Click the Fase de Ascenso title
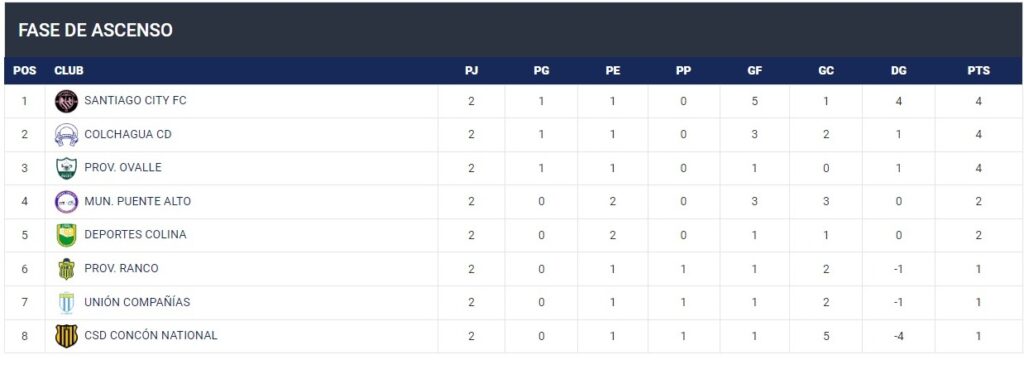The height and width of the screenshot is (374, 1024). pyautogui.click(x=95, y=30)
